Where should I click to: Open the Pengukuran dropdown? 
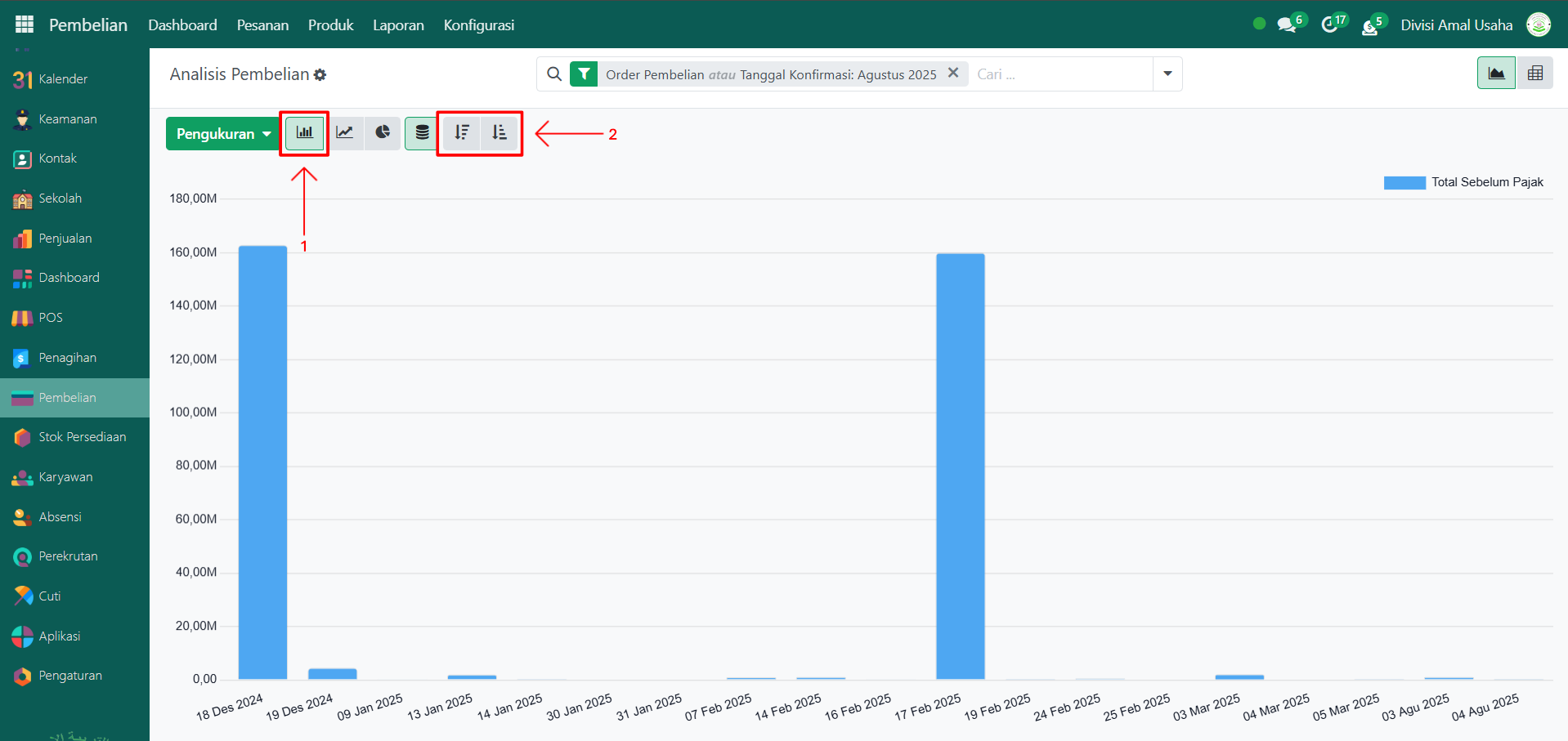(x=222, y=134)
